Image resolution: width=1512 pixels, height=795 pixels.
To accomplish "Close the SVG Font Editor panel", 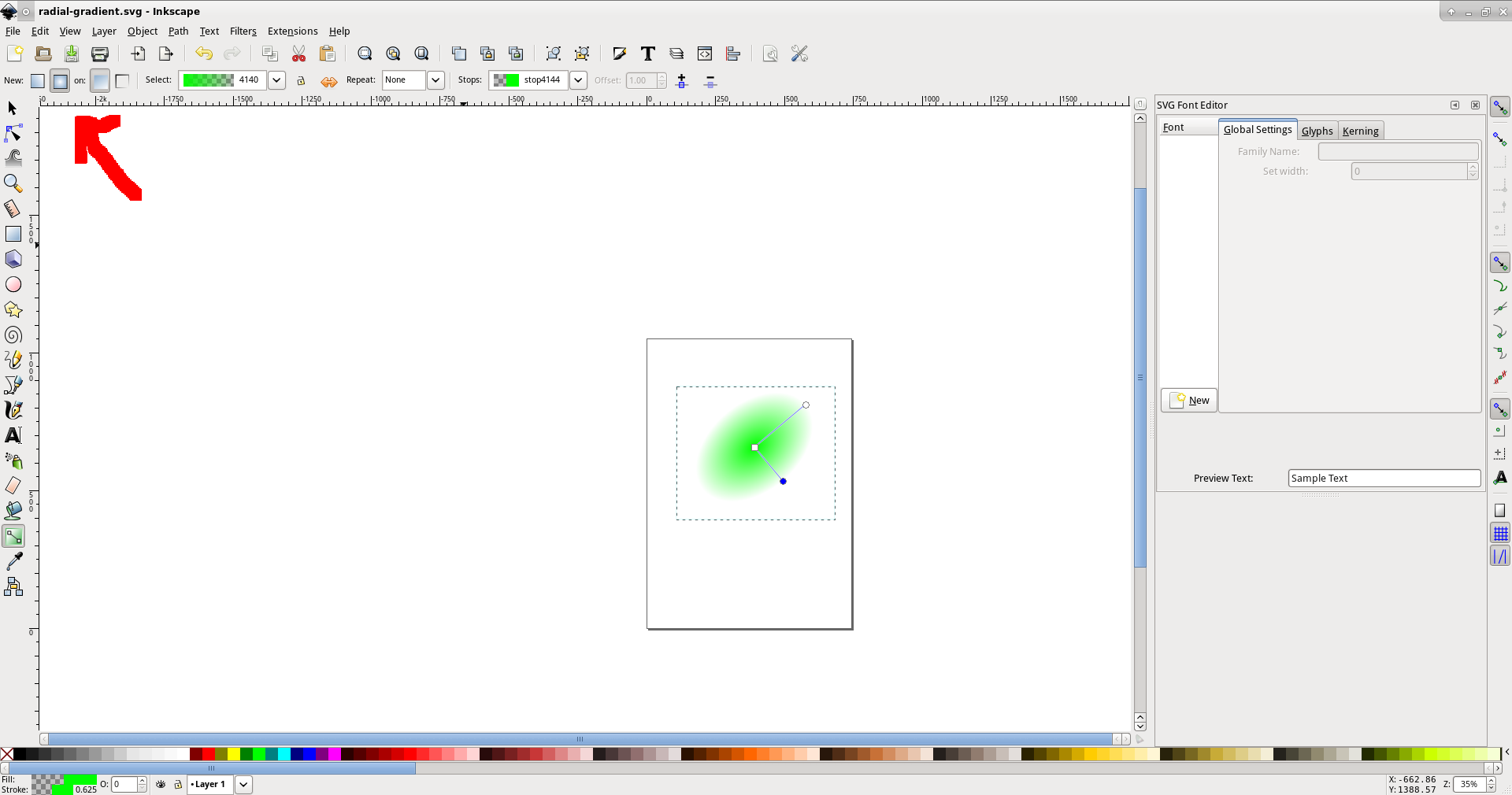I will tap(1475, 105).
